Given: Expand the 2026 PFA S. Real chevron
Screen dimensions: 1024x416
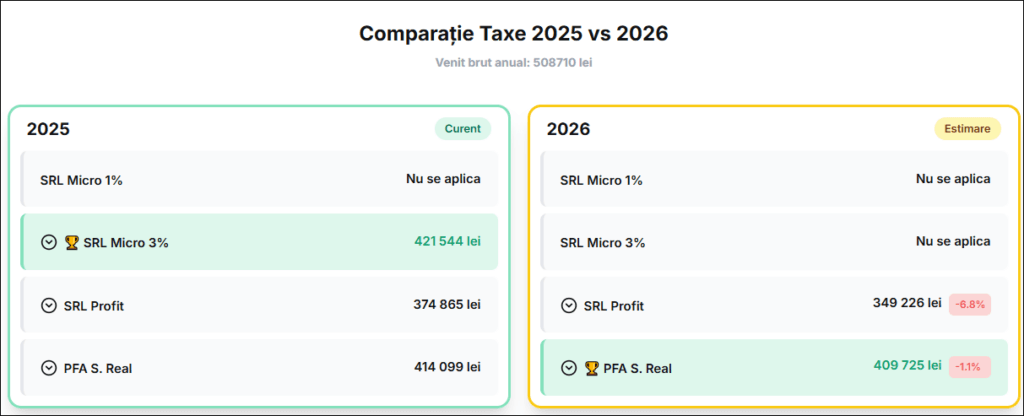Looking at the screenshot, I should coord(569,368).
